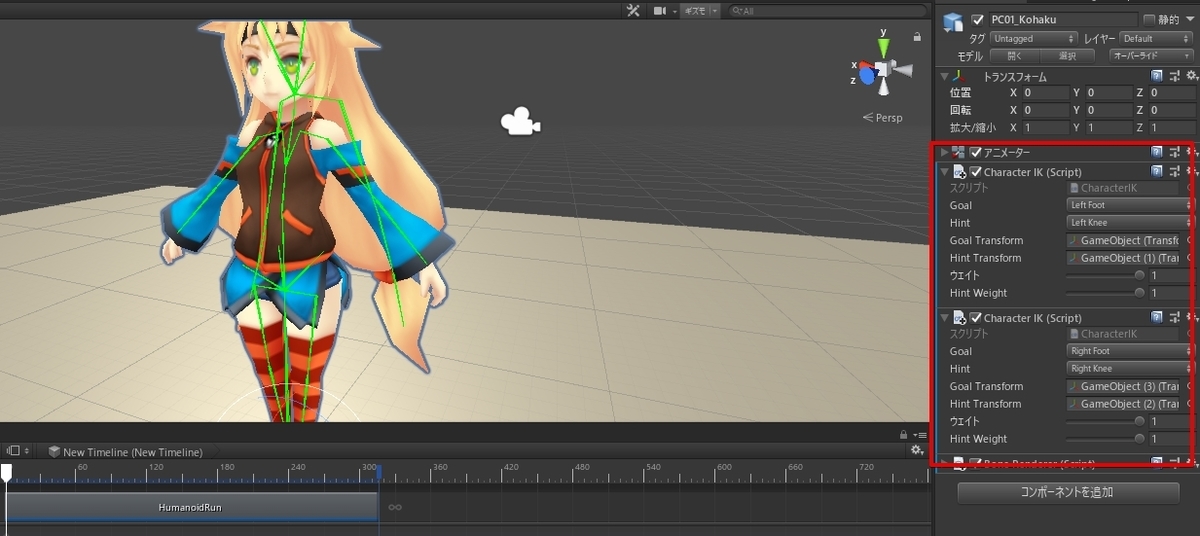Expand the アニメーター component foldout
The width and height of the screenshot is (1200, 536).
tap(944, 152)
